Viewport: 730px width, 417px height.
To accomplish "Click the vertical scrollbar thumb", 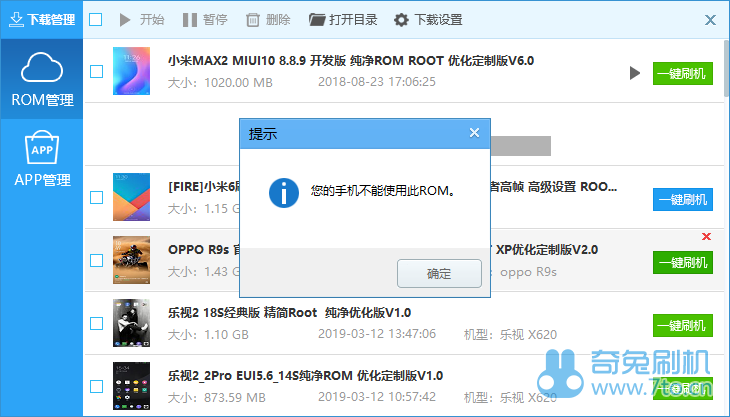I will pos(726,68).
